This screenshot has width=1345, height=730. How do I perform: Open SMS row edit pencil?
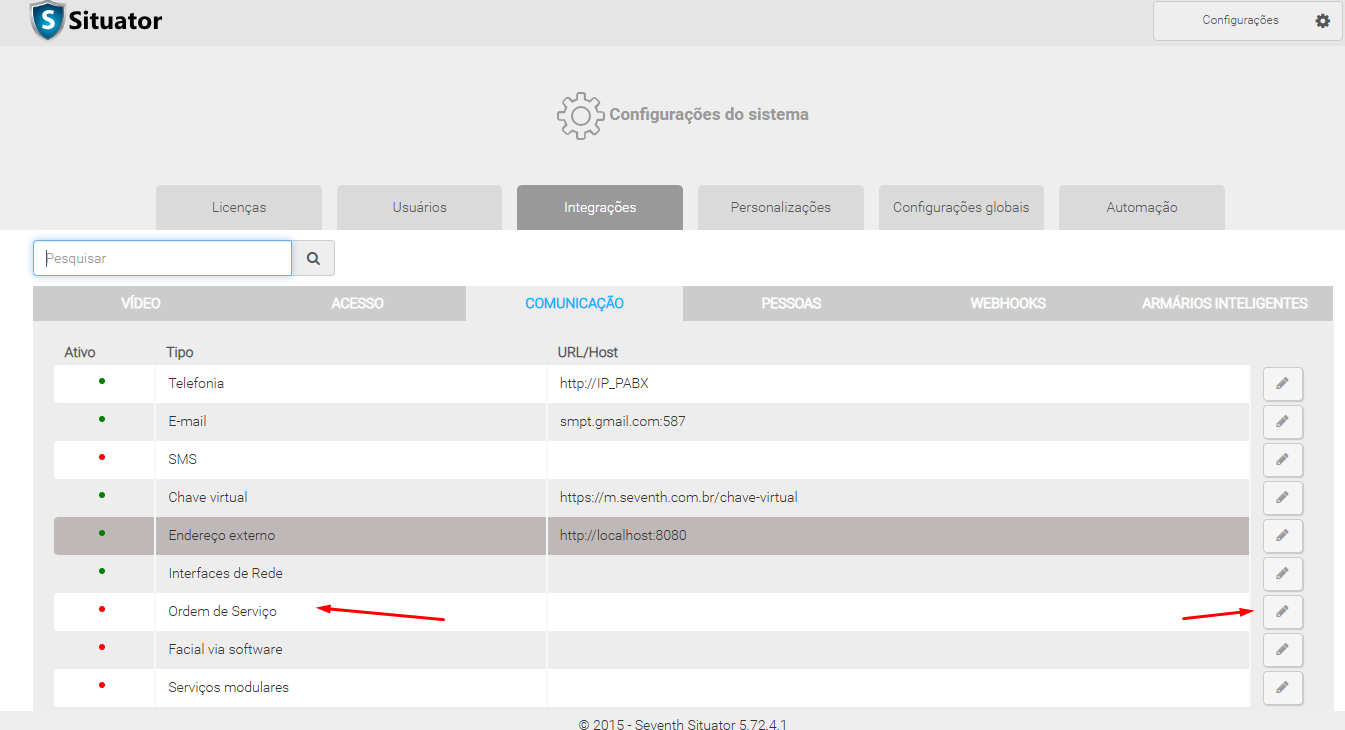point(1282,460)
